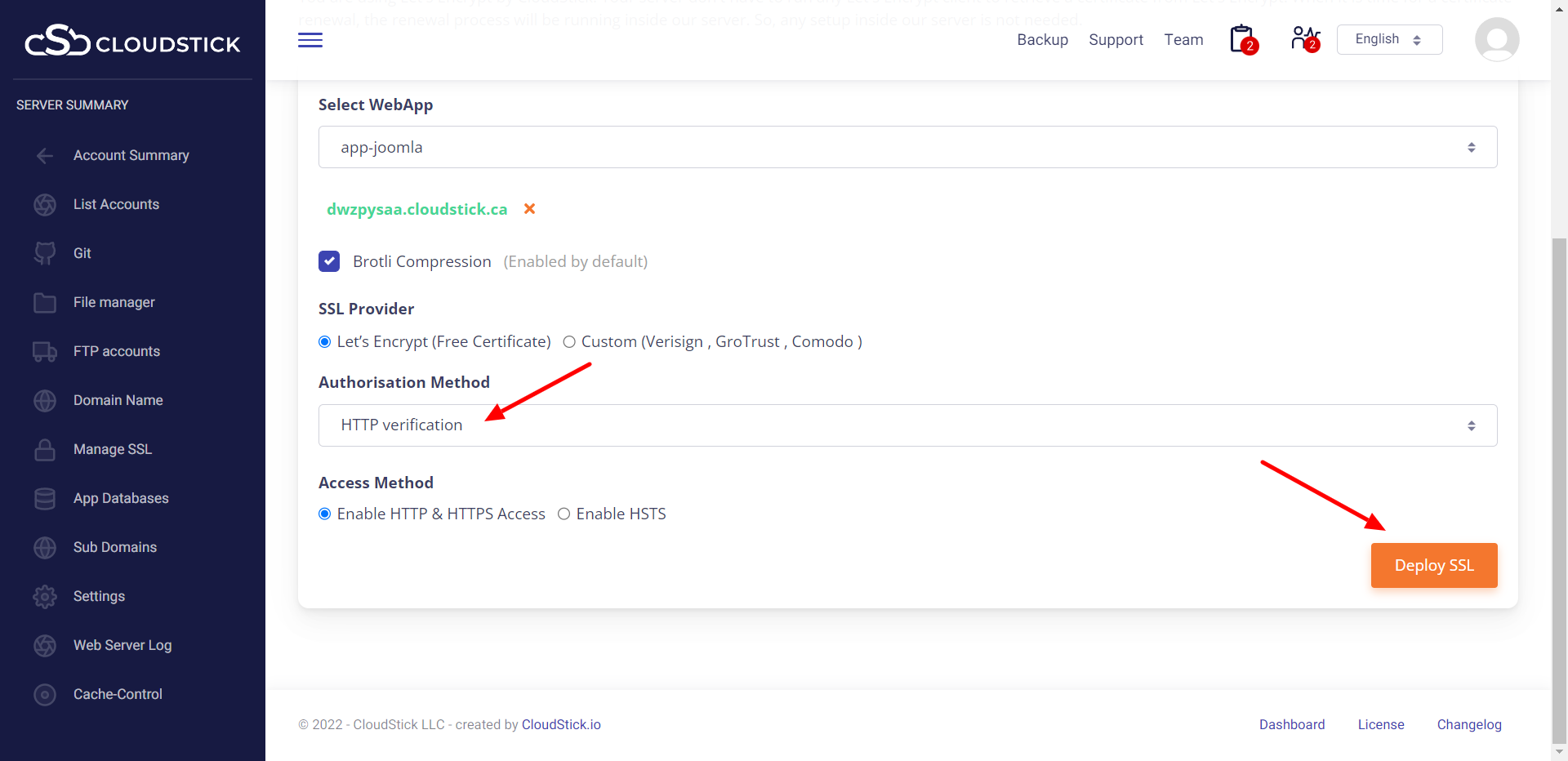Open the English language selector
The width and height of the screenshot is (1568, 761).
point(1388,39)
